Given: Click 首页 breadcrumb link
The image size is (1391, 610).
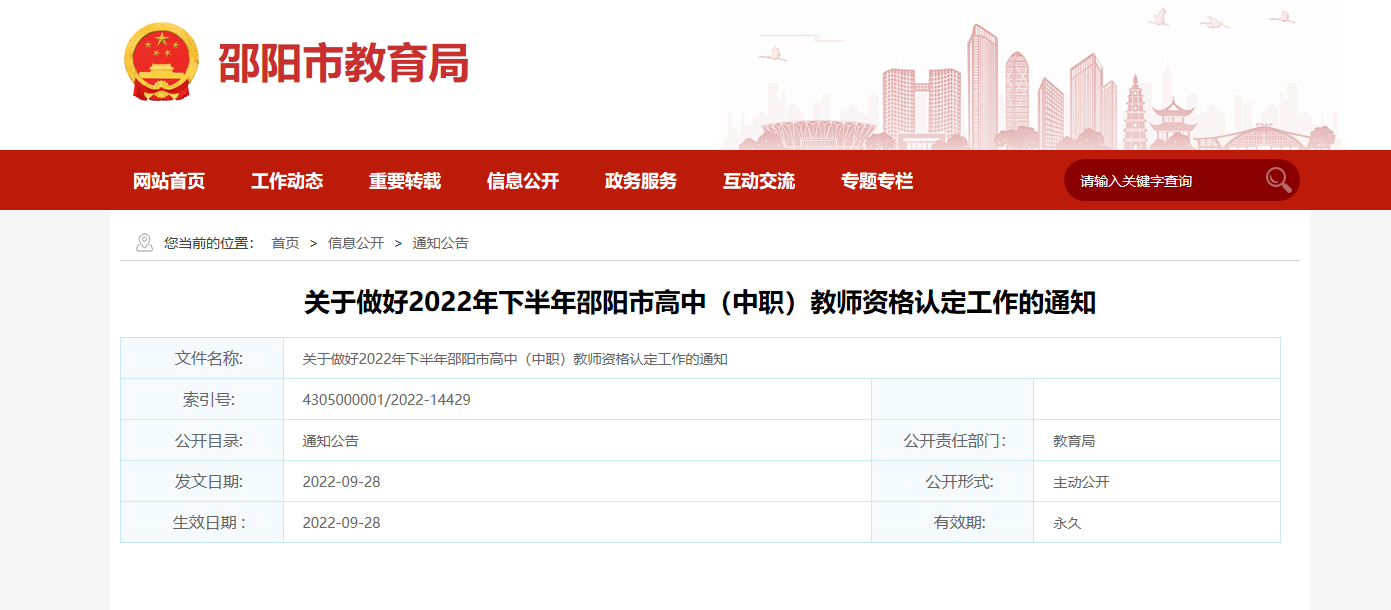Looking at the screenshot, I should [285, 243].
